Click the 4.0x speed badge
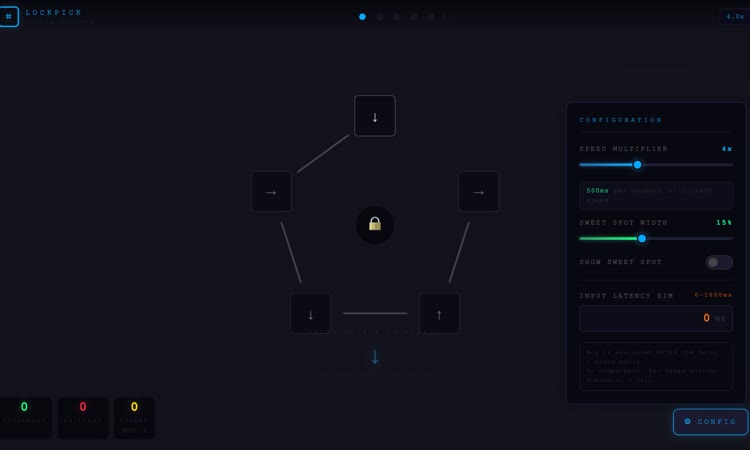The width and height of the screenshot is (750, 450). click(735, 17)
